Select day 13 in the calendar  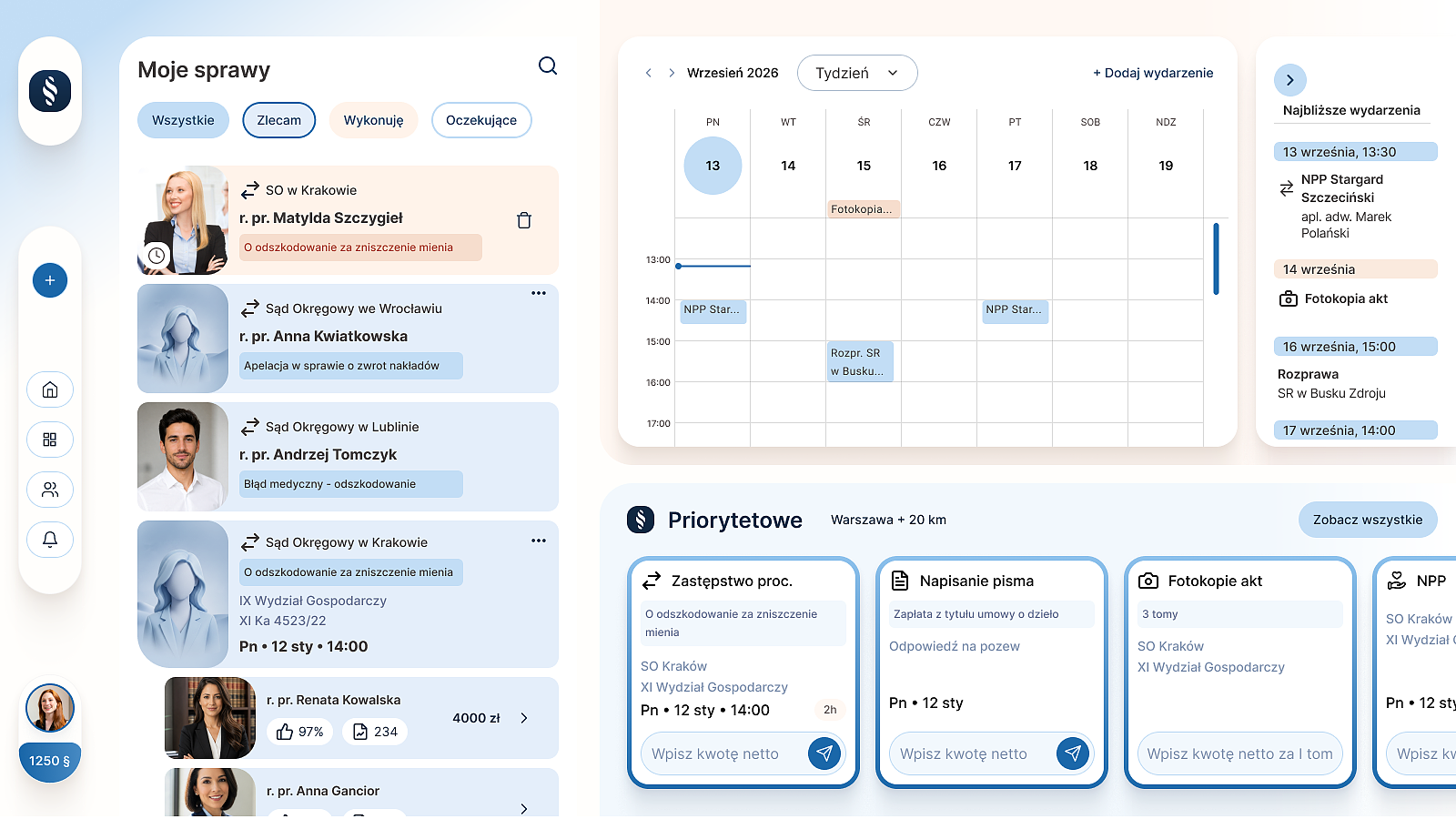(x=713, y=166)
